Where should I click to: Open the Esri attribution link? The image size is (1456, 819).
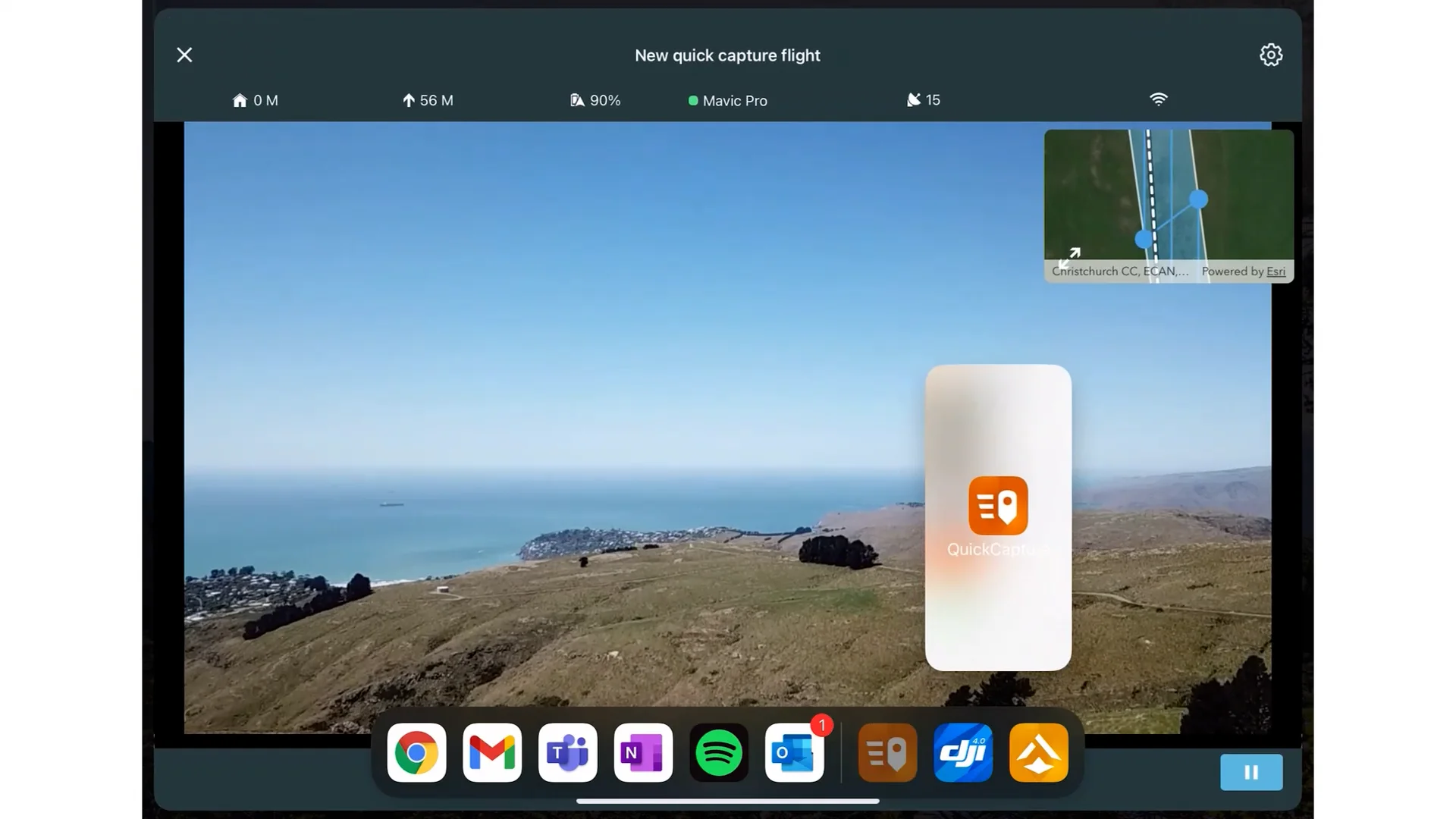pyautogui.click(x=1276, y=271)
